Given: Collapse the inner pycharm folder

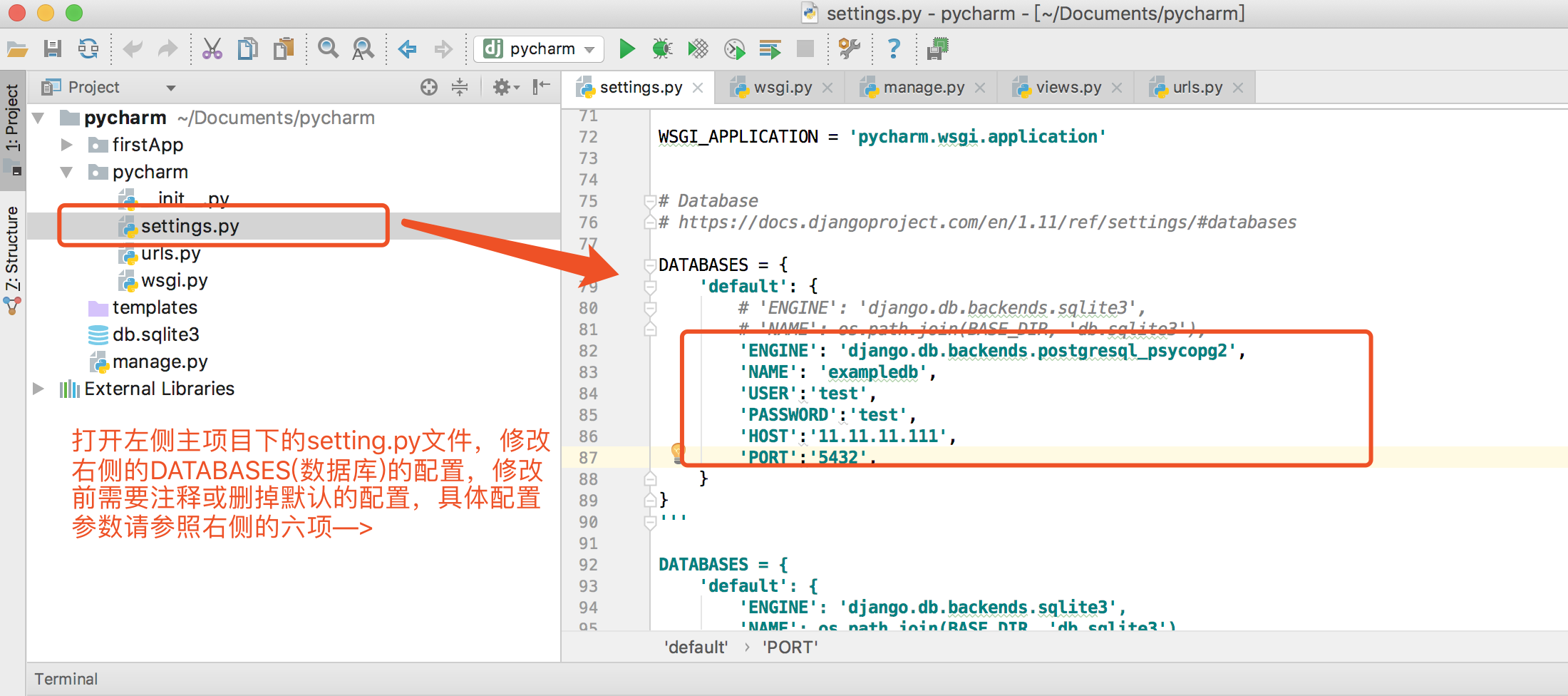Looking at the screenshot, I should point(67,172).
